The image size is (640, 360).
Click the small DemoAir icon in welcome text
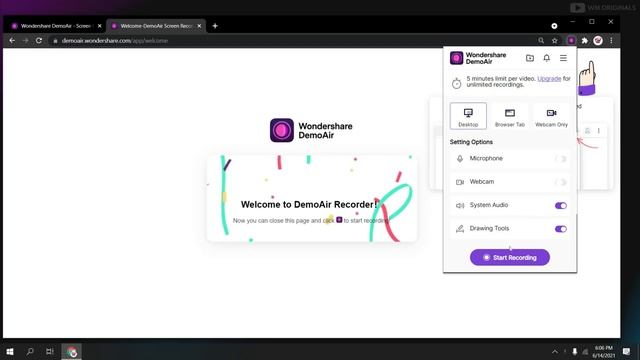click(x=339, y=220)
